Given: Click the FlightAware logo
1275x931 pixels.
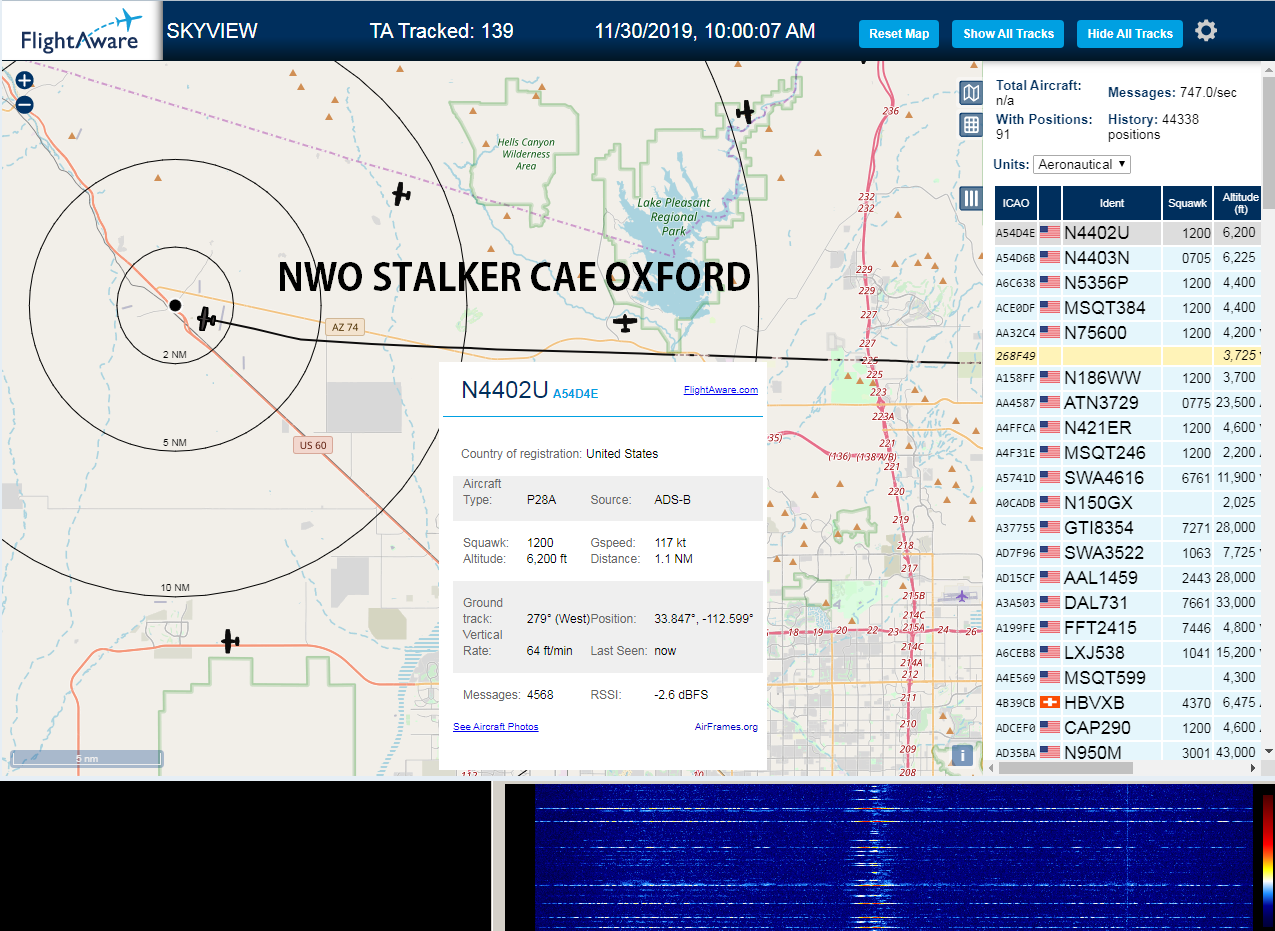Looking at the screenshot, I should (x=81, y=31).
